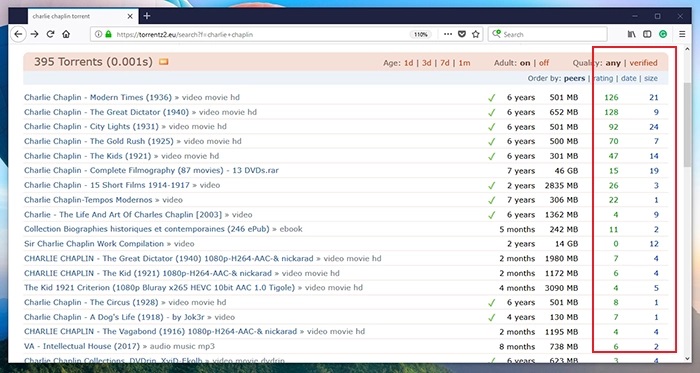
Task: Open a new tab with plus button
Action: (146, 16)
